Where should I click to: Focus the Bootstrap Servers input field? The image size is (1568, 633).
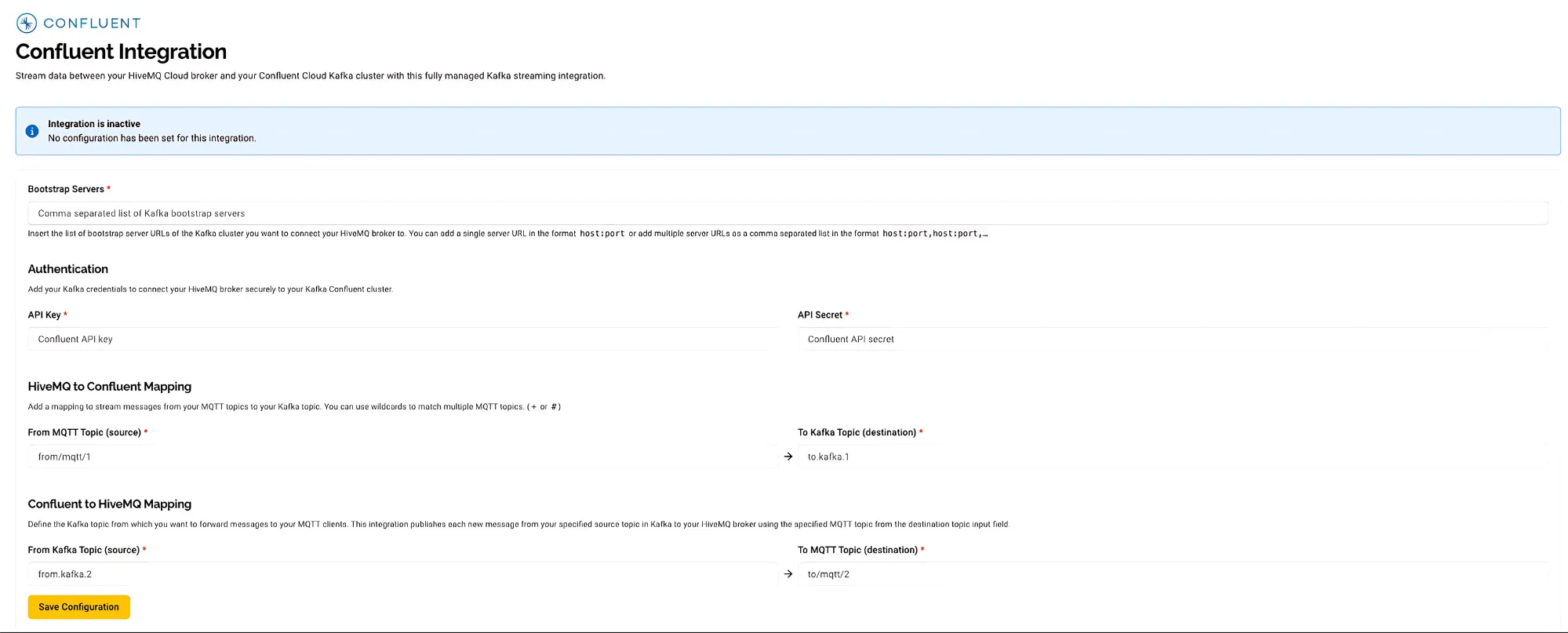(788, 213)
